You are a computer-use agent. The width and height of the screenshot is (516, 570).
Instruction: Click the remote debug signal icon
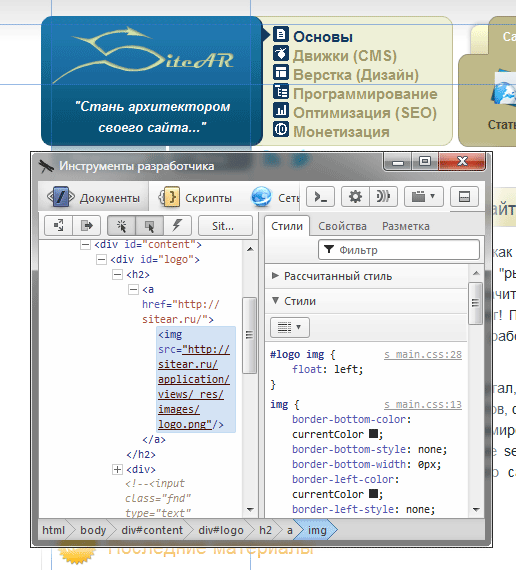(383, 197)
